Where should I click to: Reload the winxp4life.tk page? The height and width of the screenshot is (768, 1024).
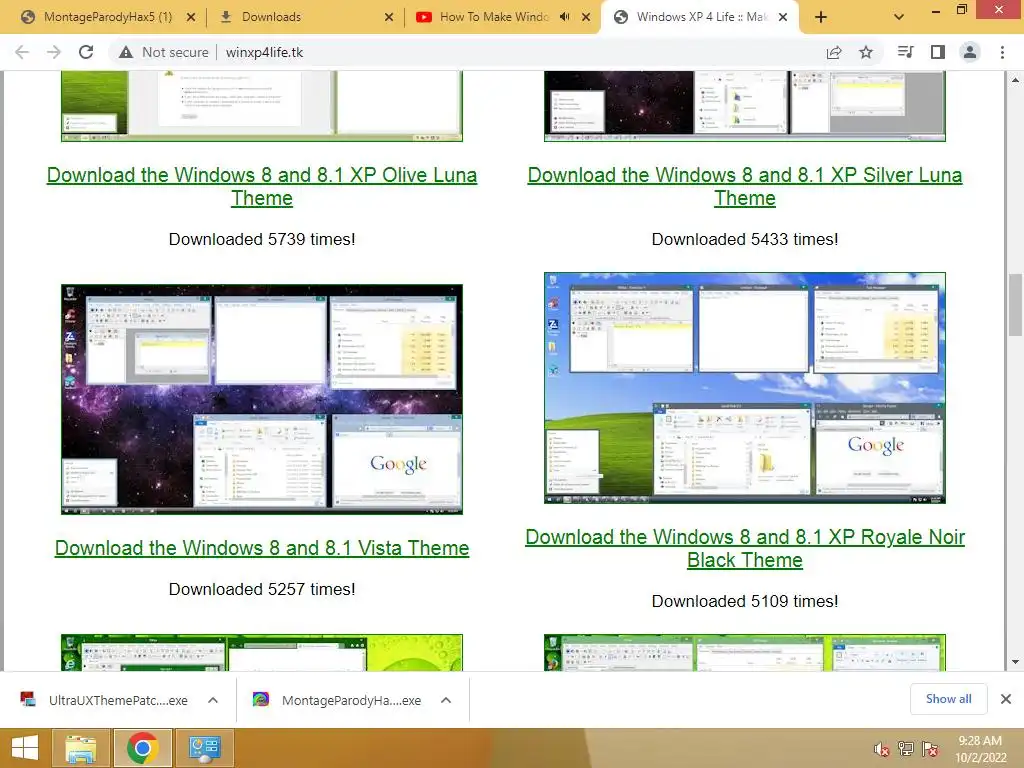click(x=86, y=52)
